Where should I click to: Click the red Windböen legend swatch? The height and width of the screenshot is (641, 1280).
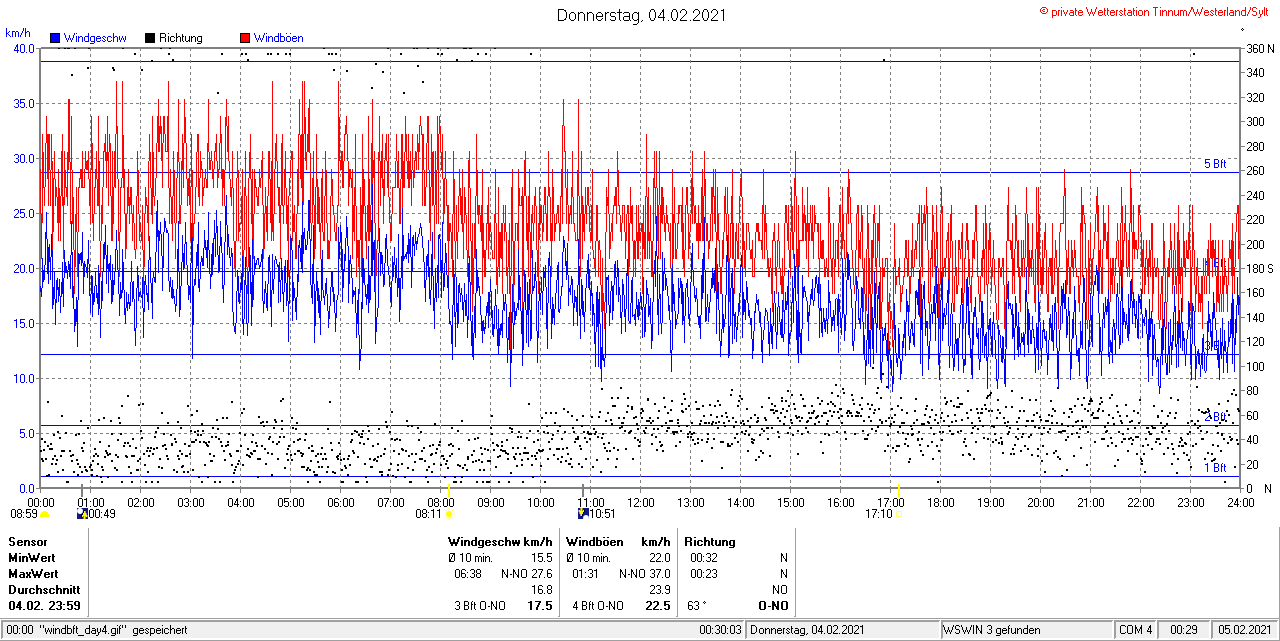(x=245, y=38)
